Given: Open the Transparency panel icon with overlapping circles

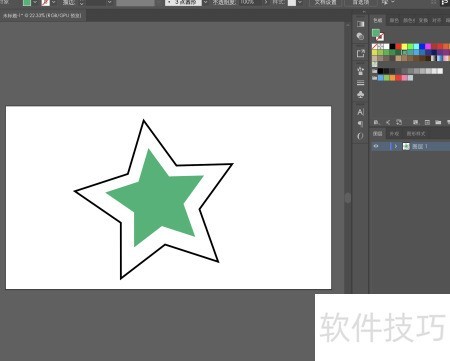Looking at the screenshot, I should 360,36.
